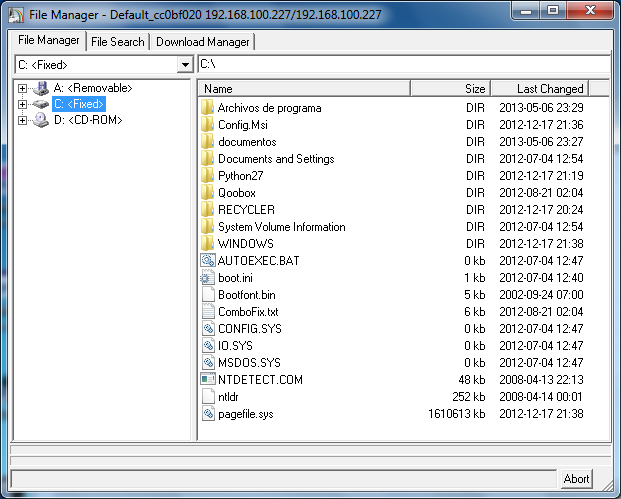Click the RECYCLER folder icon
Viewport: 621px width, 499px height.
(208, 209)
